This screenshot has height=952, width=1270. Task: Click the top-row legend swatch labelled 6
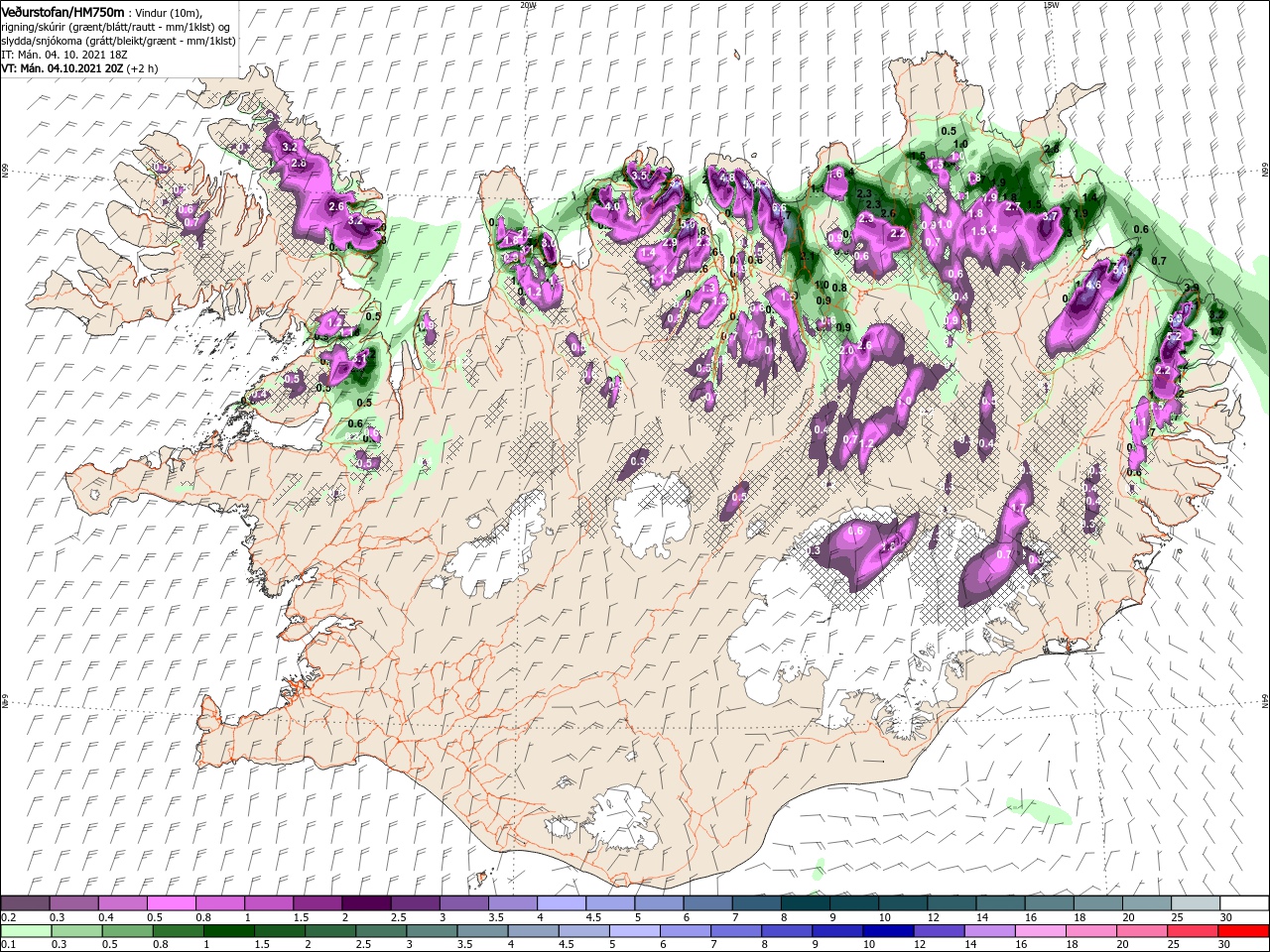[707, 903]
